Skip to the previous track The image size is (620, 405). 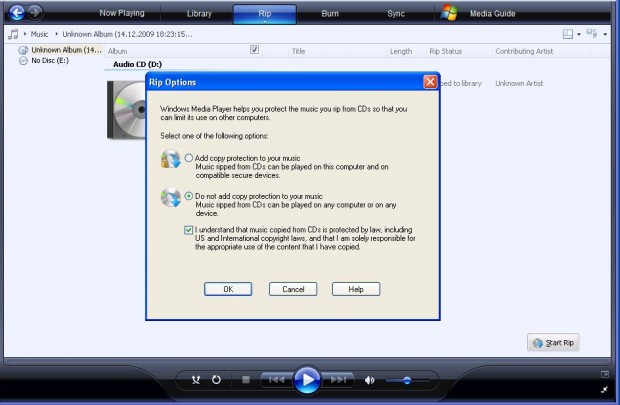pos(276,380)
